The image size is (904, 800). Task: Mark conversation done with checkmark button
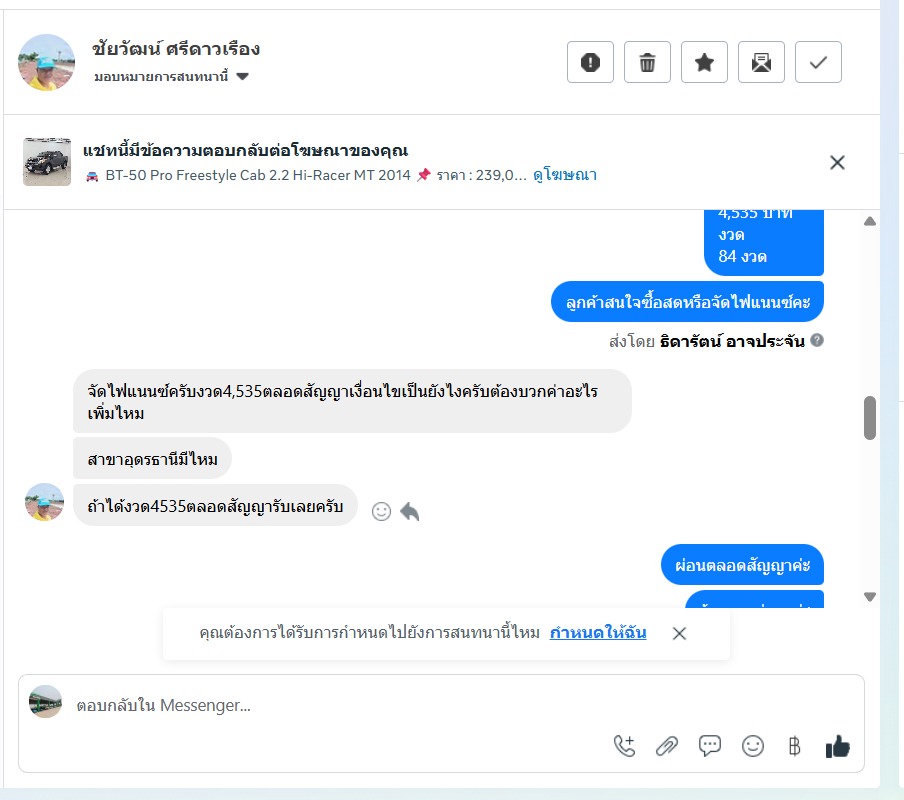coord(819,62)
